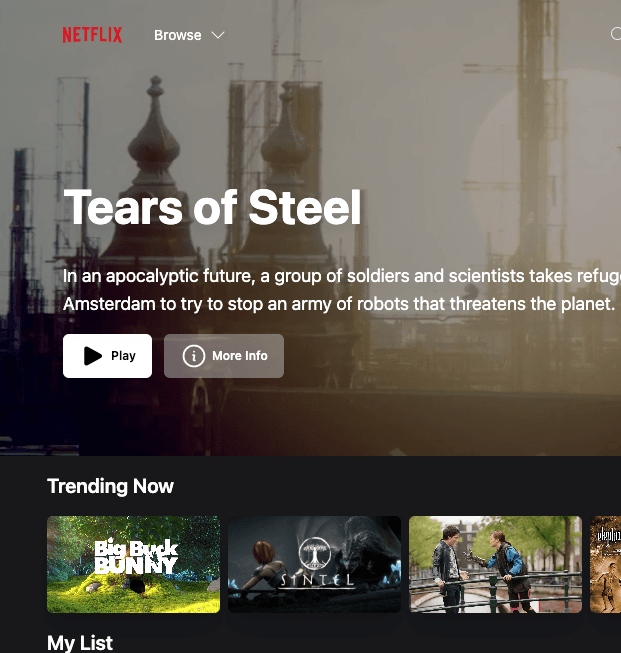
Task: Expand the Browse chevron arrow
Action: click(x=218, y=35)
